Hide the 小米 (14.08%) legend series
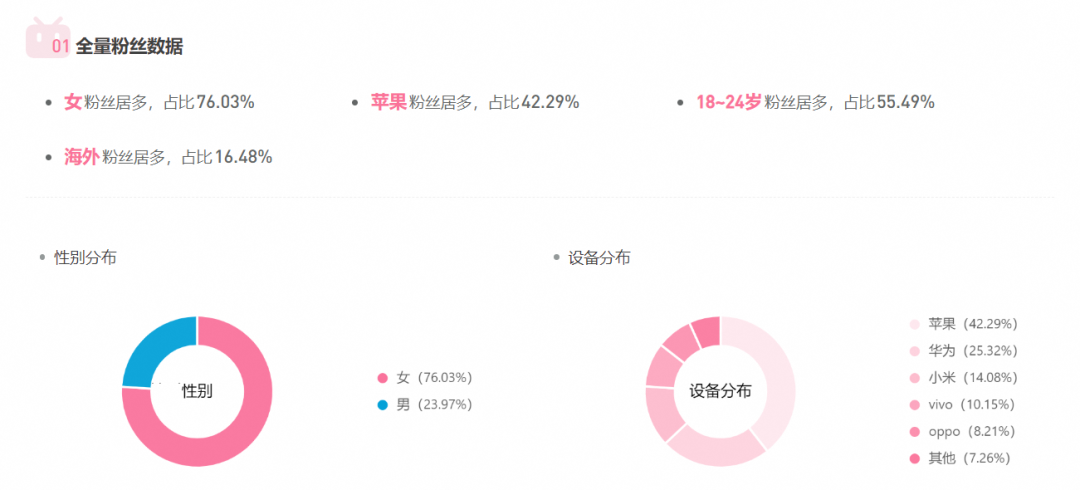This screenshot has height=490, width=1080. coord(972,378)
